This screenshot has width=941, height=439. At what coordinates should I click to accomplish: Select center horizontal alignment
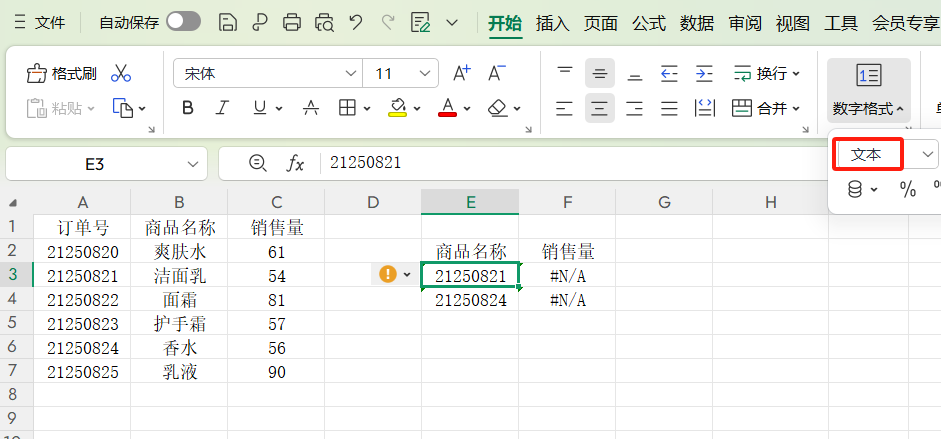600,109
